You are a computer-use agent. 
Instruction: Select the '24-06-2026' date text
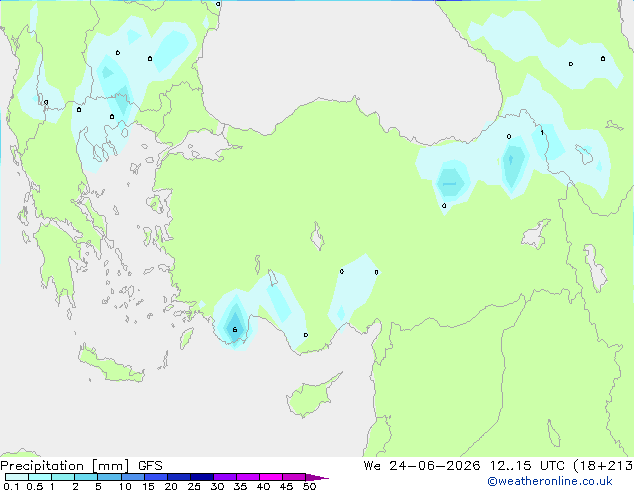(435, 466)
